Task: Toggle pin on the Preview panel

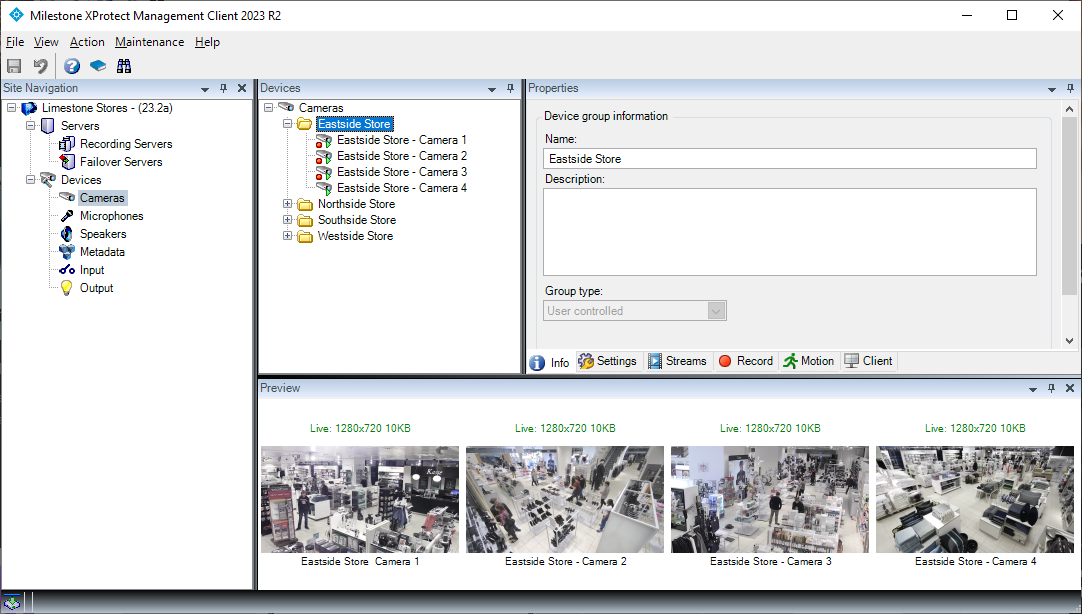Action: (1052, 388)
